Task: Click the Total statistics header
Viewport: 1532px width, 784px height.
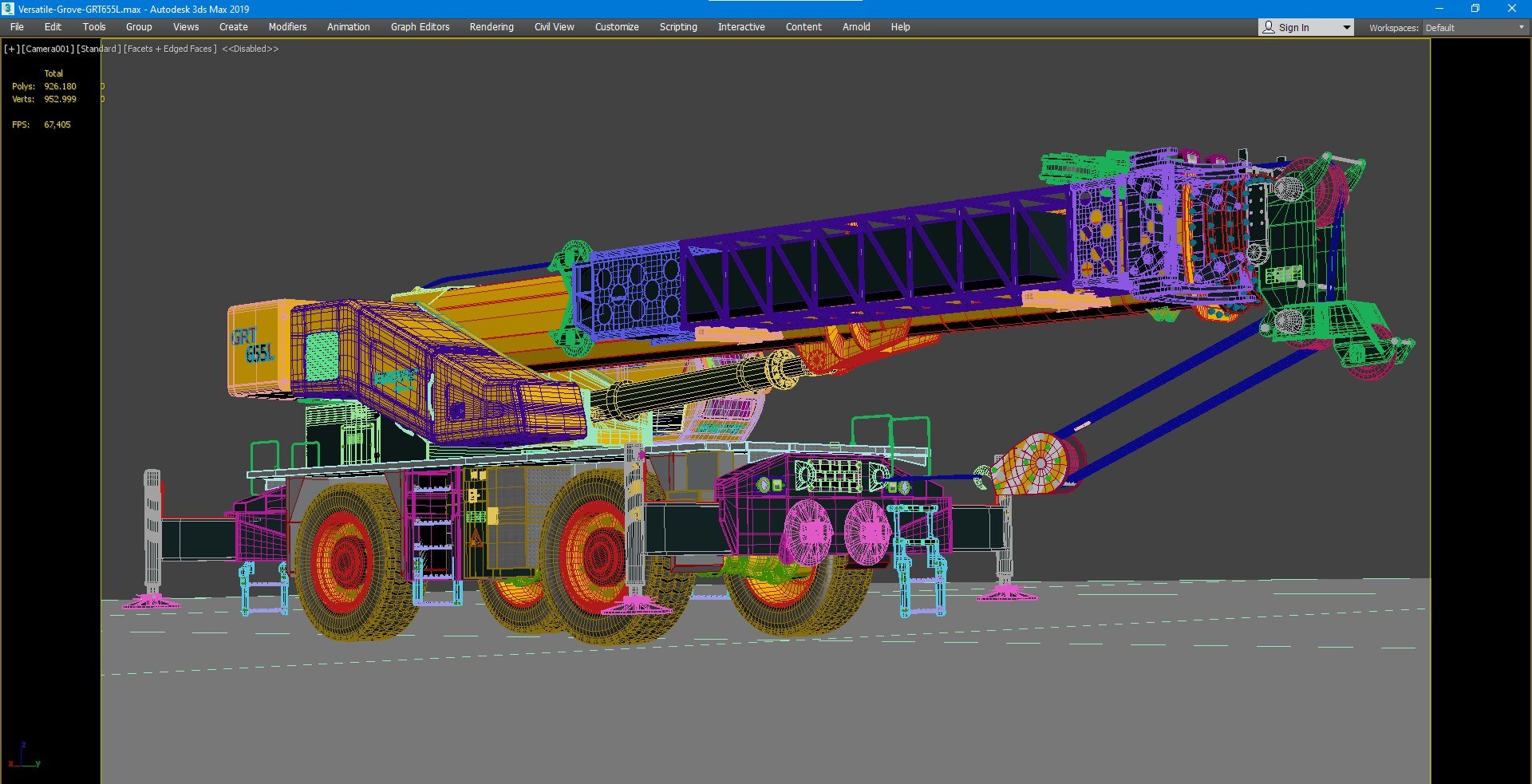Action: (x=53, y=73)
